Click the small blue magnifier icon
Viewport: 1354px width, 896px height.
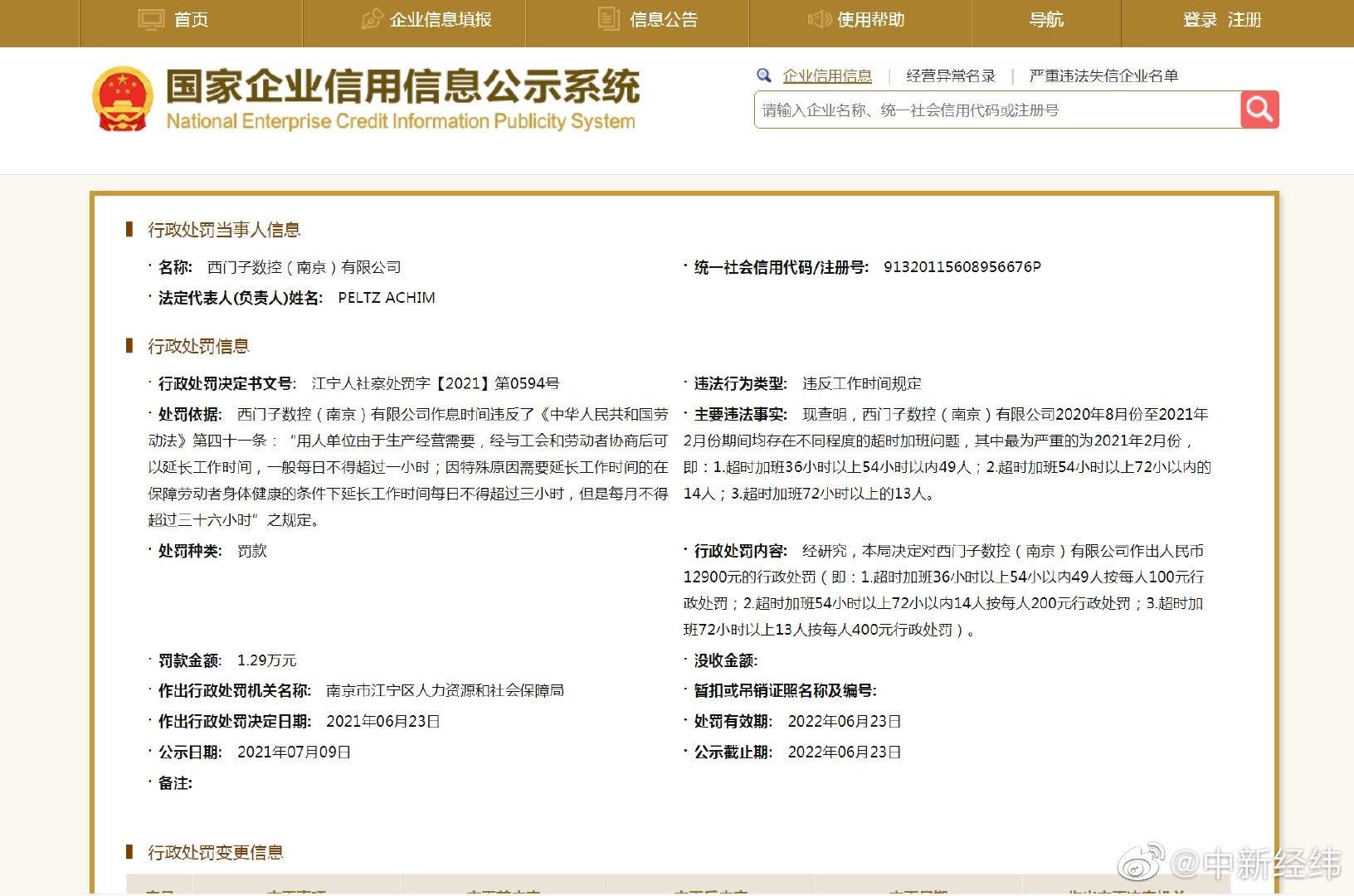(x=764, y=75)
